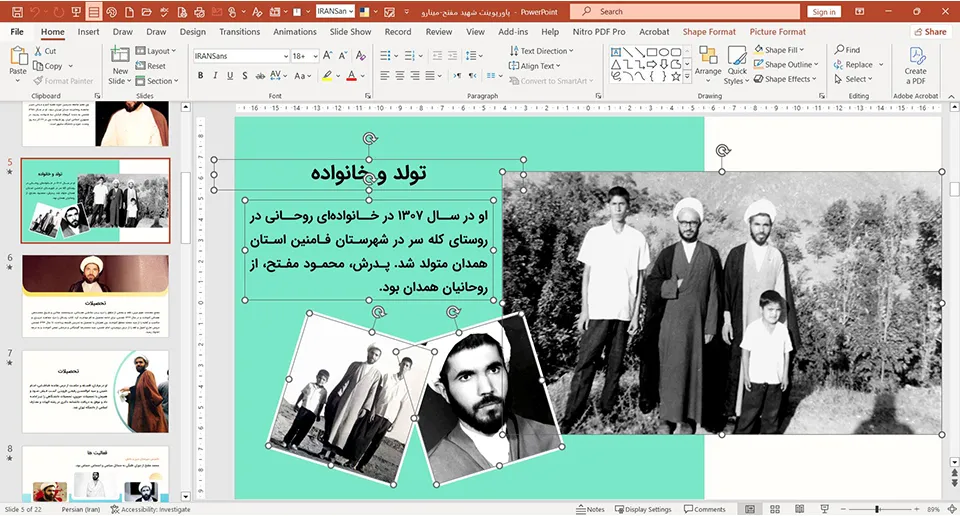Open Select dropdown in Editing group
The height and width of the screenshot is (516, 960).
853,79
